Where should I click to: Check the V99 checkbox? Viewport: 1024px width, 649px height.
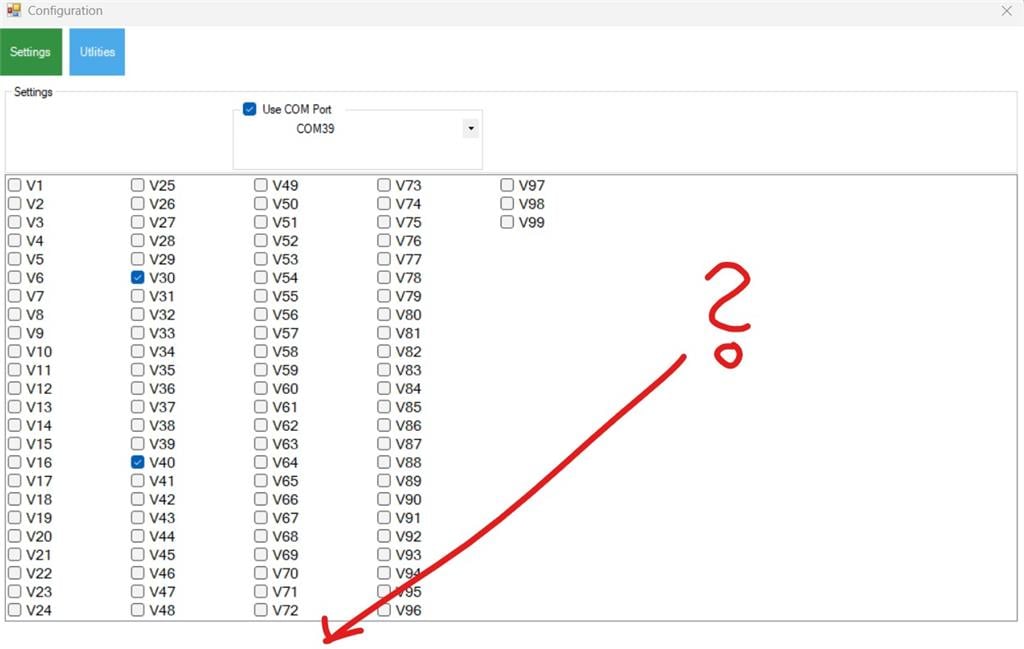pyautogui.click(x=507, y=222)
